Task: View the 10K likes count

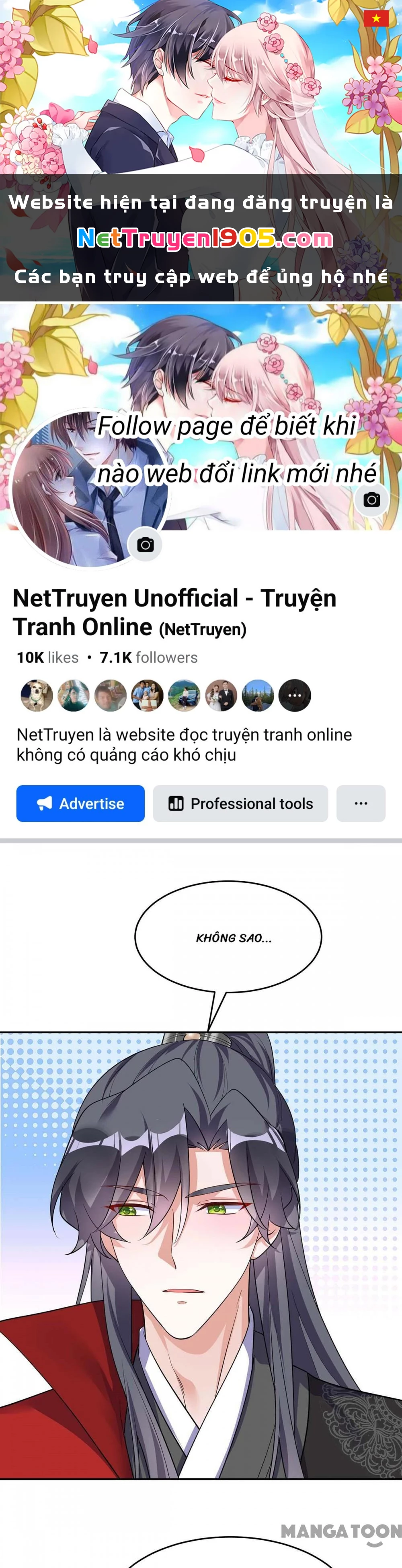Action: (47, 657)
